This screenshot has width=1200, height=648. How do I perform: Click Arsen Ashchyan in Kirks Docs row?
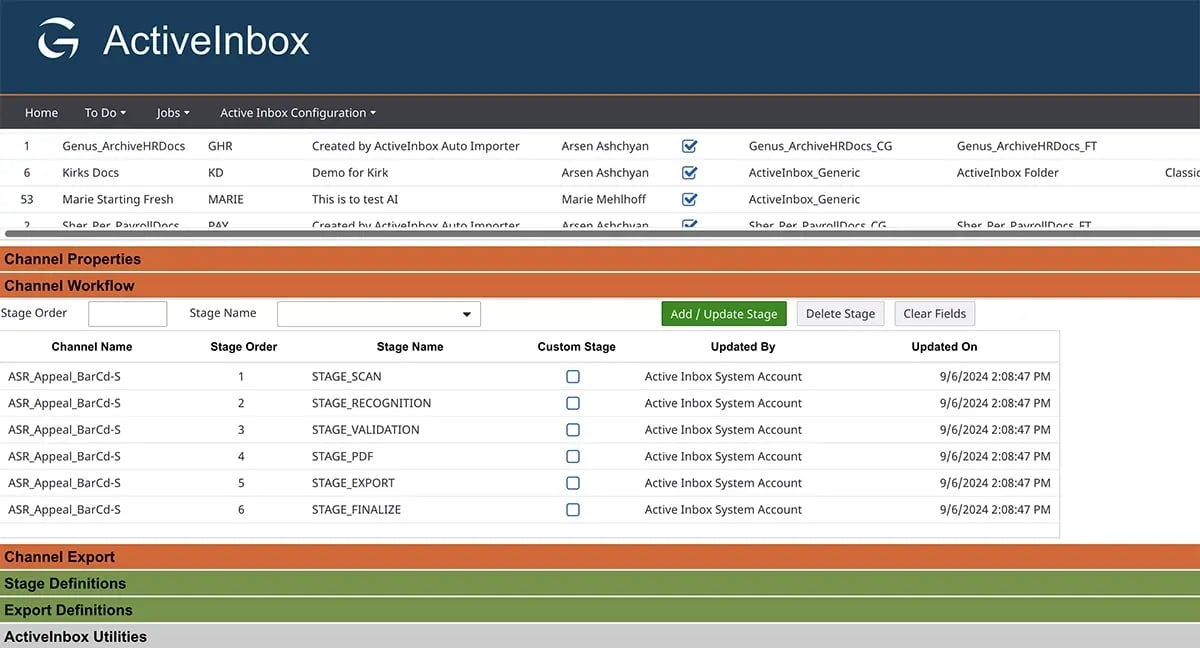(x=605, y=173)
